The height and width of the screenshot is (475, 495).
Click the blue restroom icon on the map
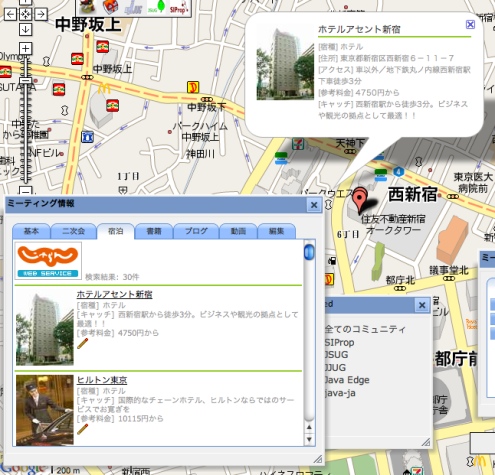[87, 137]
